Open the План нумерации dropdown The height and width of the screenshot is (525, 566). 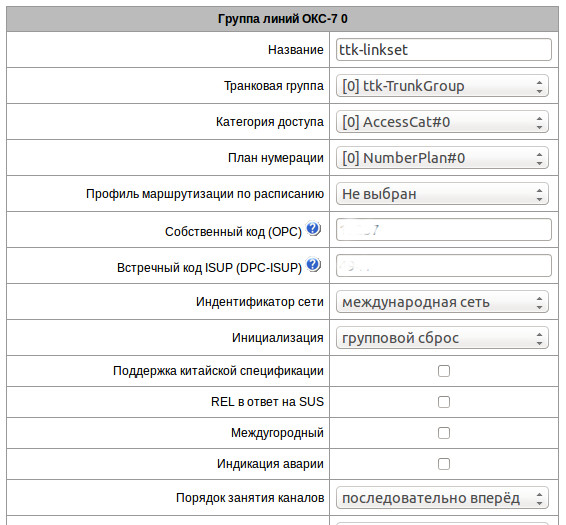pos(442,158)
